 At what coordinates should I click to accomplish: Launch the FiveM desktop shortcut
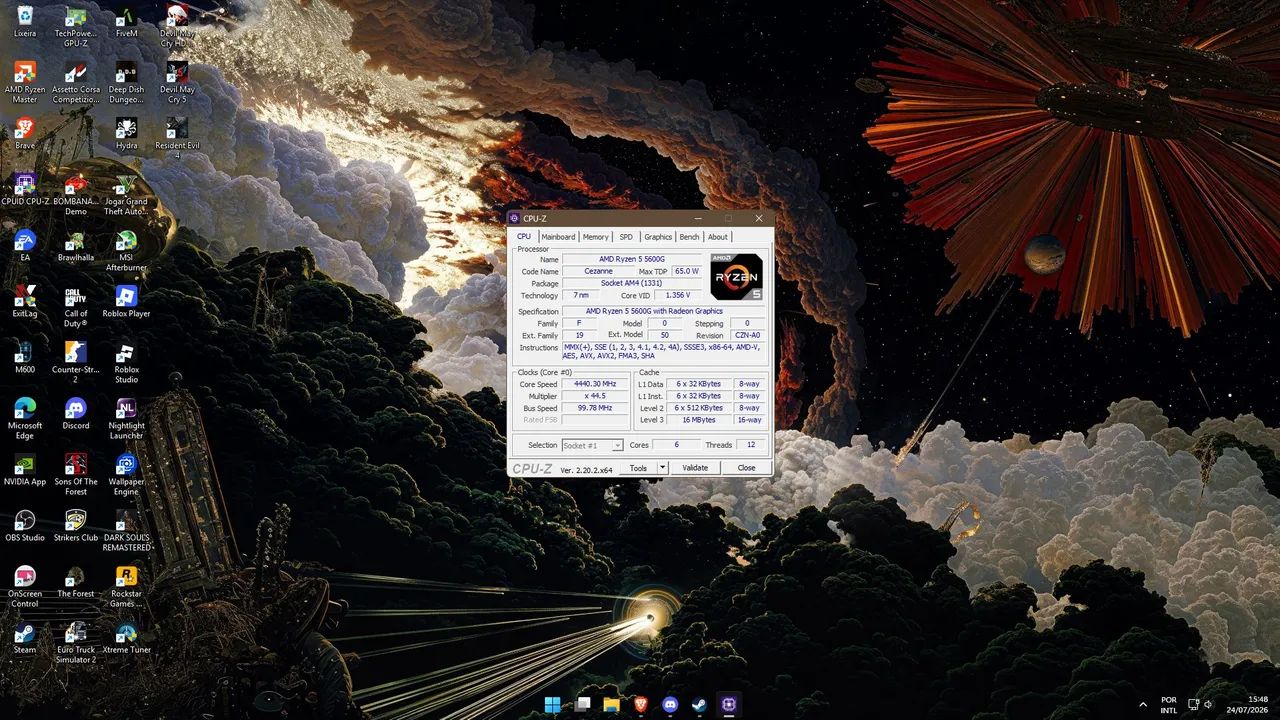tap(127, 22)
